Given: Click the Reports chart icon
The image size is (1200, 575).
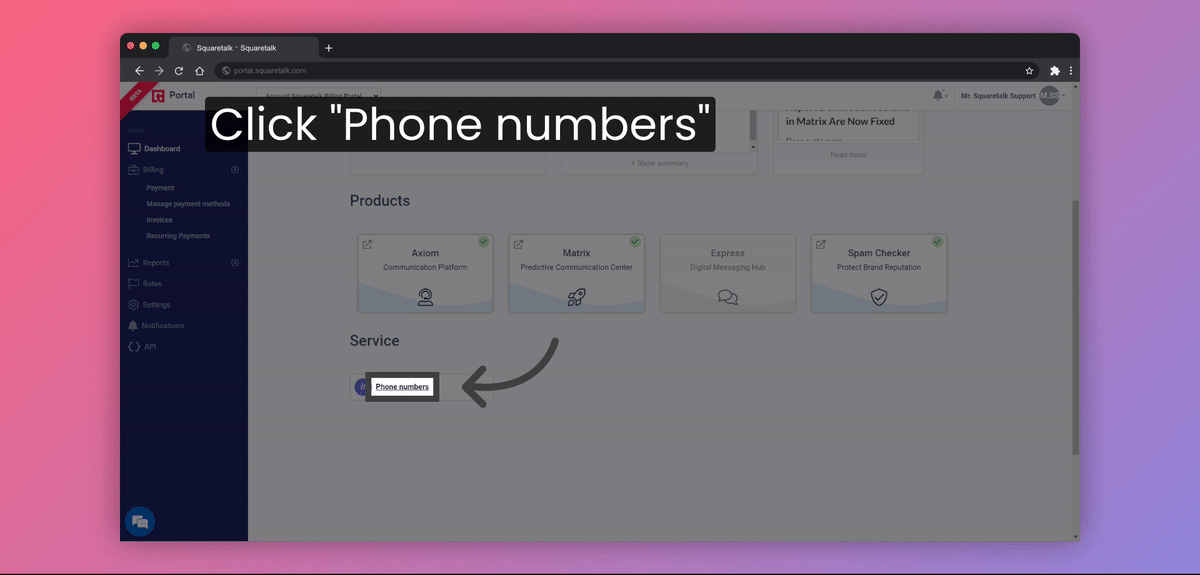Looking at the screenshot, I should tap(134, 263).
